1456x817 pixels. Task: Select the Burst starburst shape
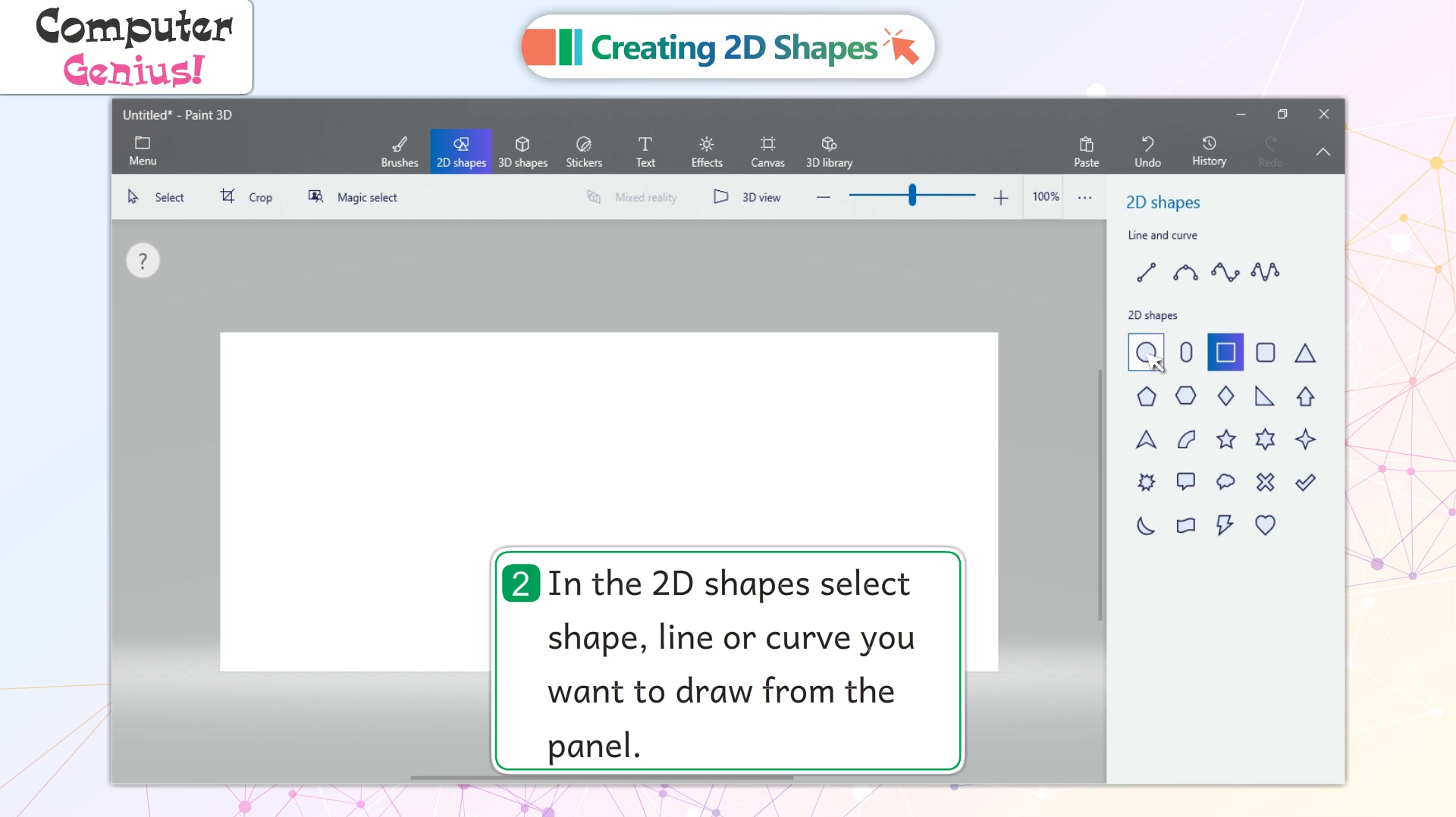(x=1146, y=482)
